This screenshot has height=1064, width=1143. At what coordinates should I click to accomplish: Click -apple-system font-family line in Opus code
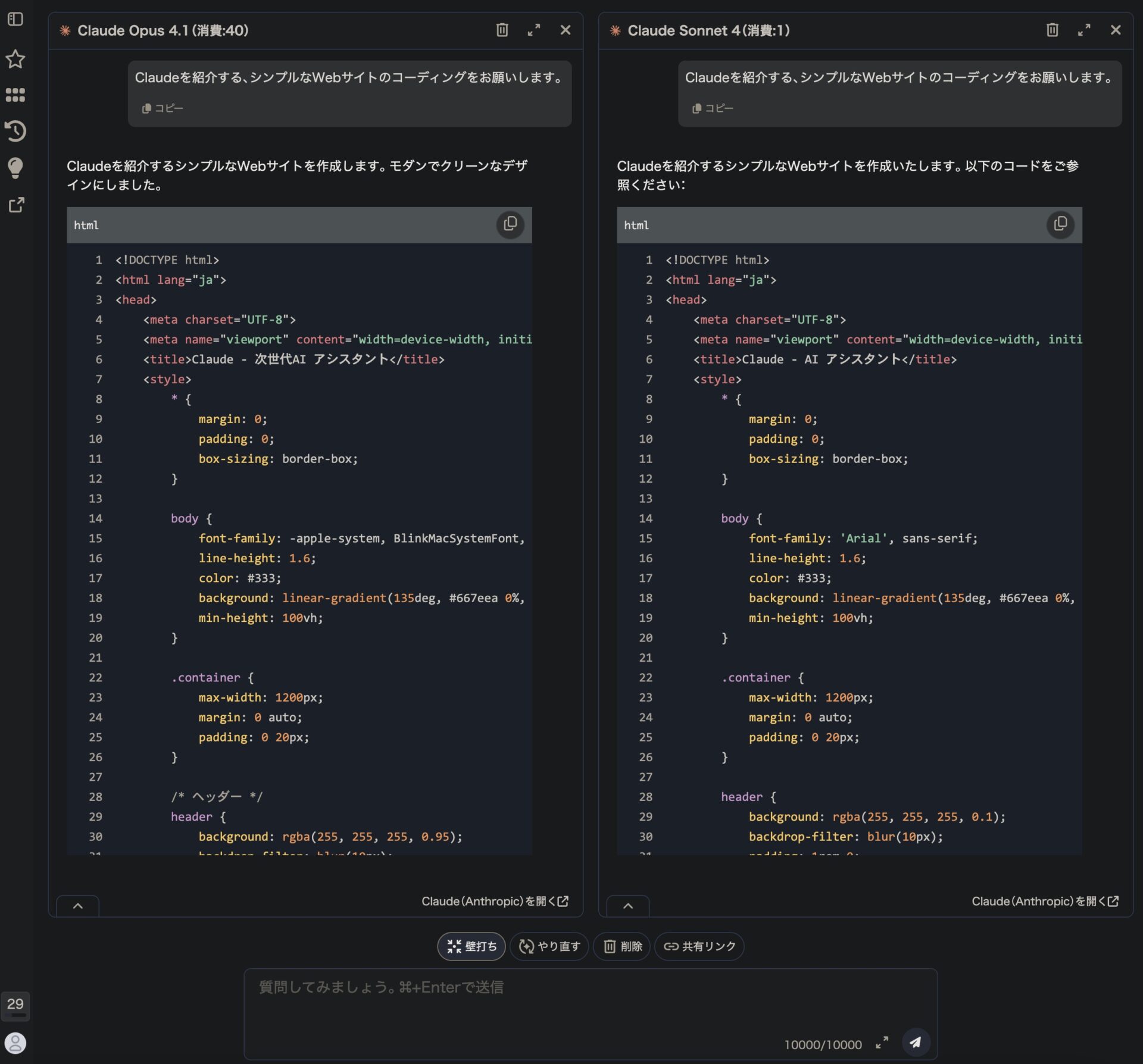[x=362, y=539]
